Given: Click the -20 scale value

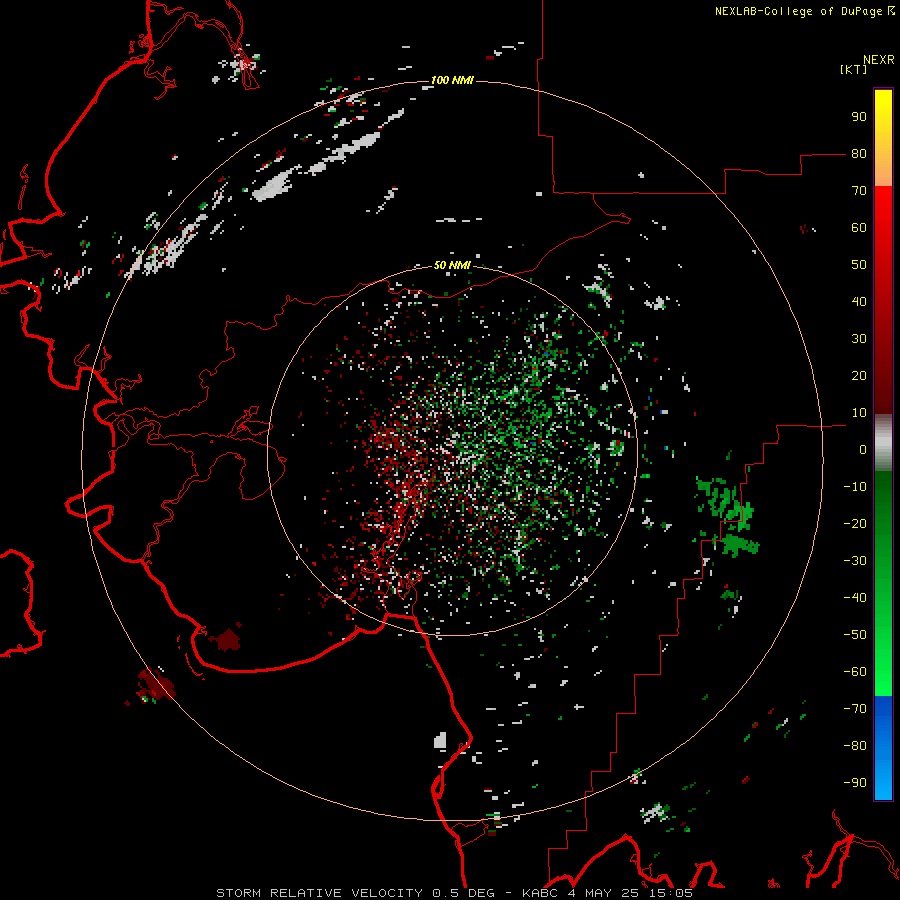Looking at the screenshot, I should (x=855, y=524).
